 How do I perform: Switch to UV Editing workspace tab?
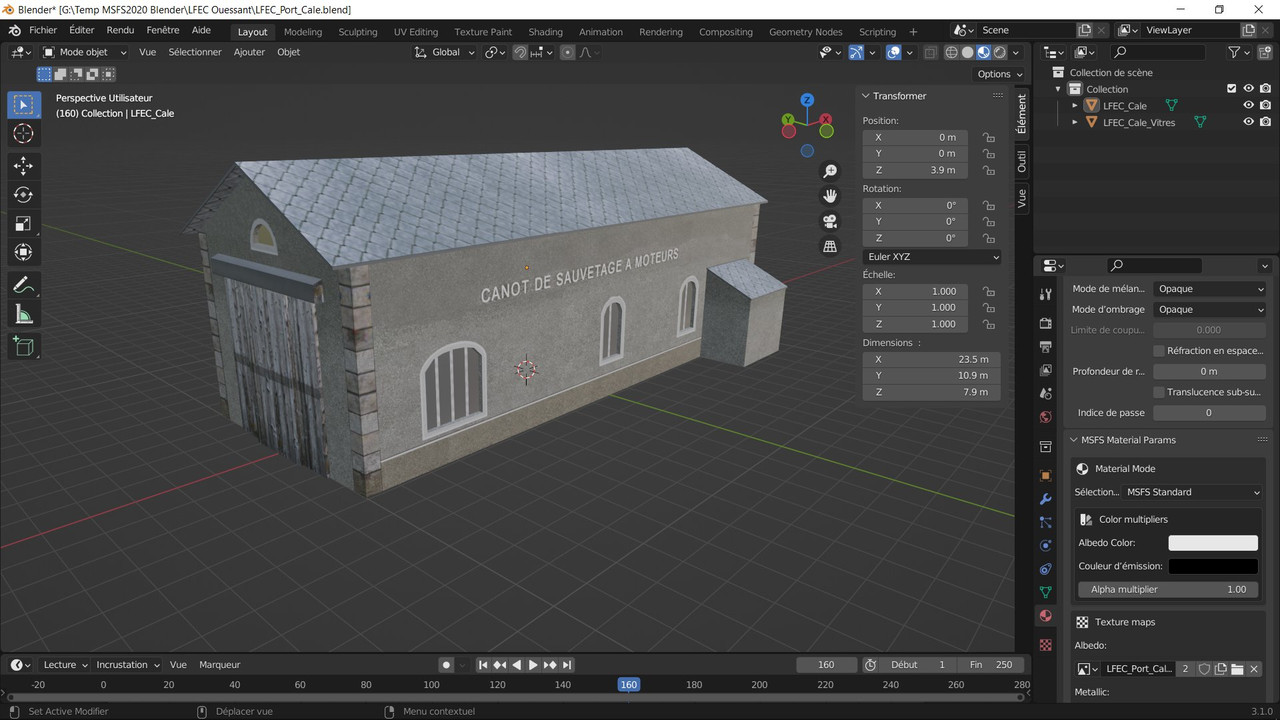pyautogui.click(x=416, y=32)
